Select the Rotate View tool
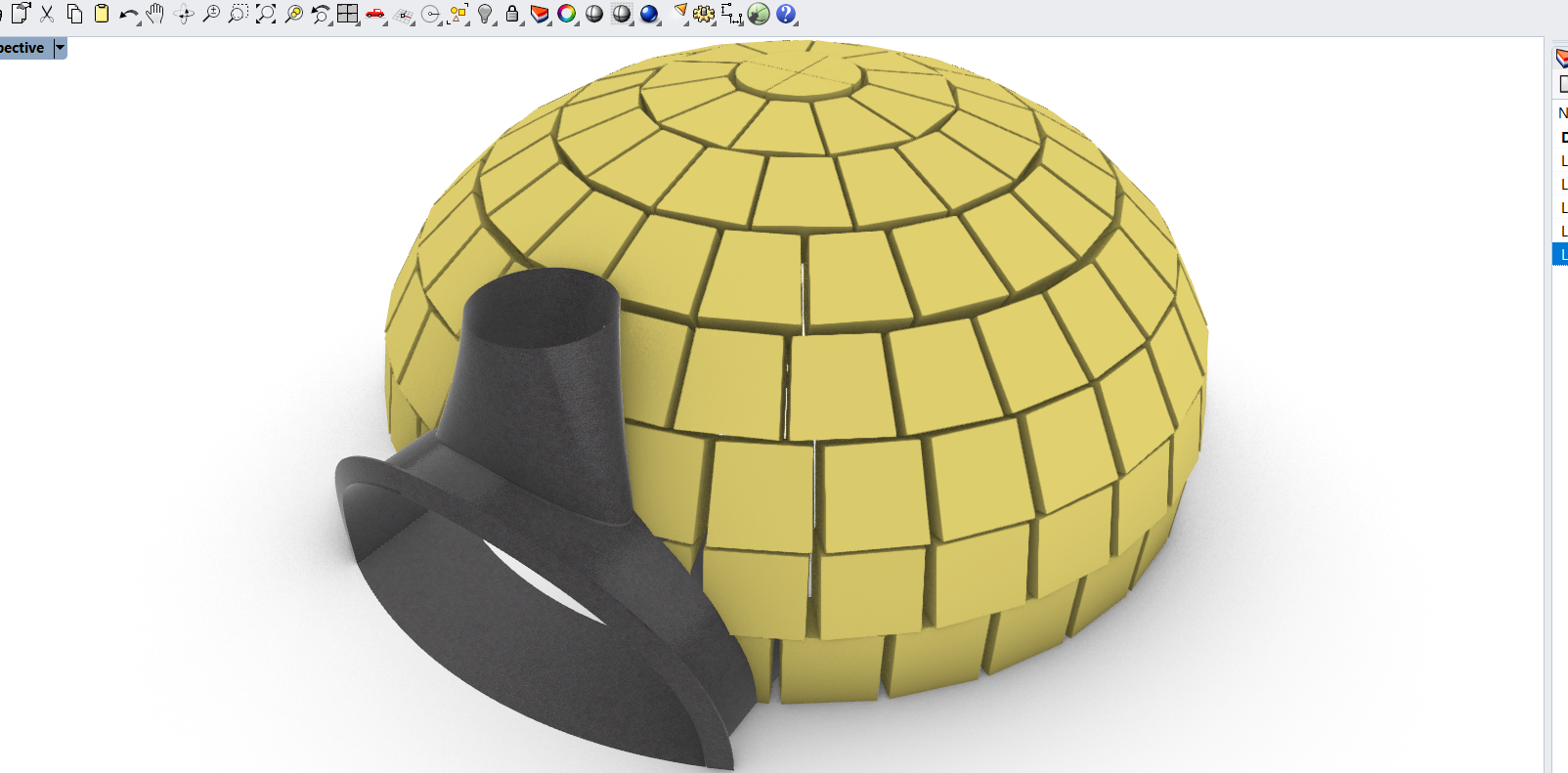This screenshot has width=1568, height=773. pyautogui.click(x=183, y=14)
